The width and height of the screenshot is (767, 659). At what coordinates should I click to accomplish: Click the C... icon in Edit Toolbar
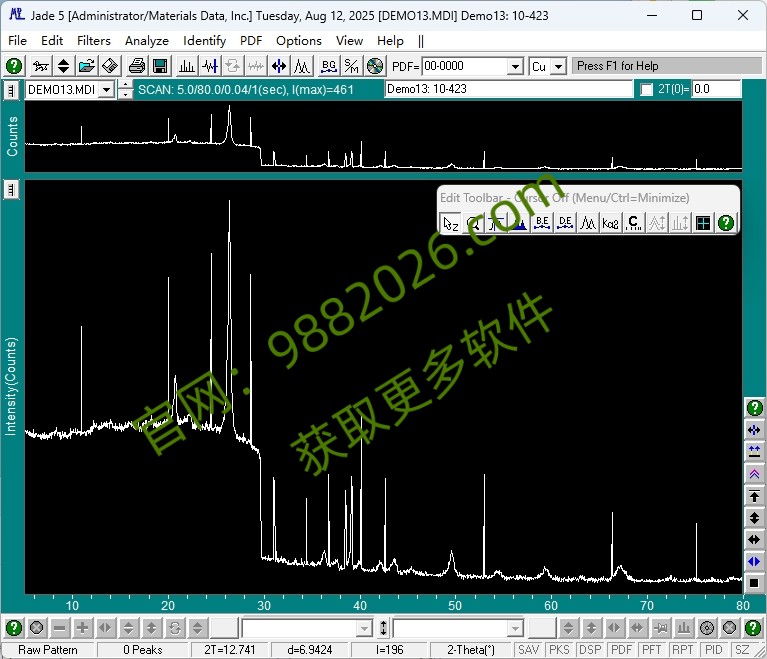[x=633, y=224]
